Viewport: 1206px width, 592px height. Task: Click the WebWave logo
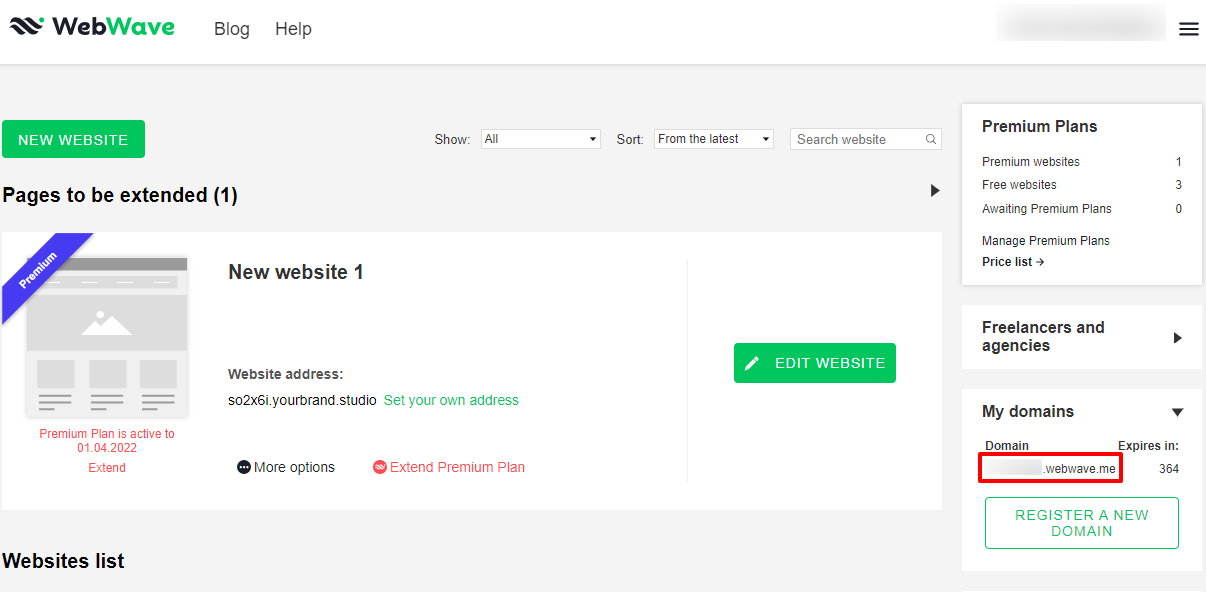(x=92, y=27)
